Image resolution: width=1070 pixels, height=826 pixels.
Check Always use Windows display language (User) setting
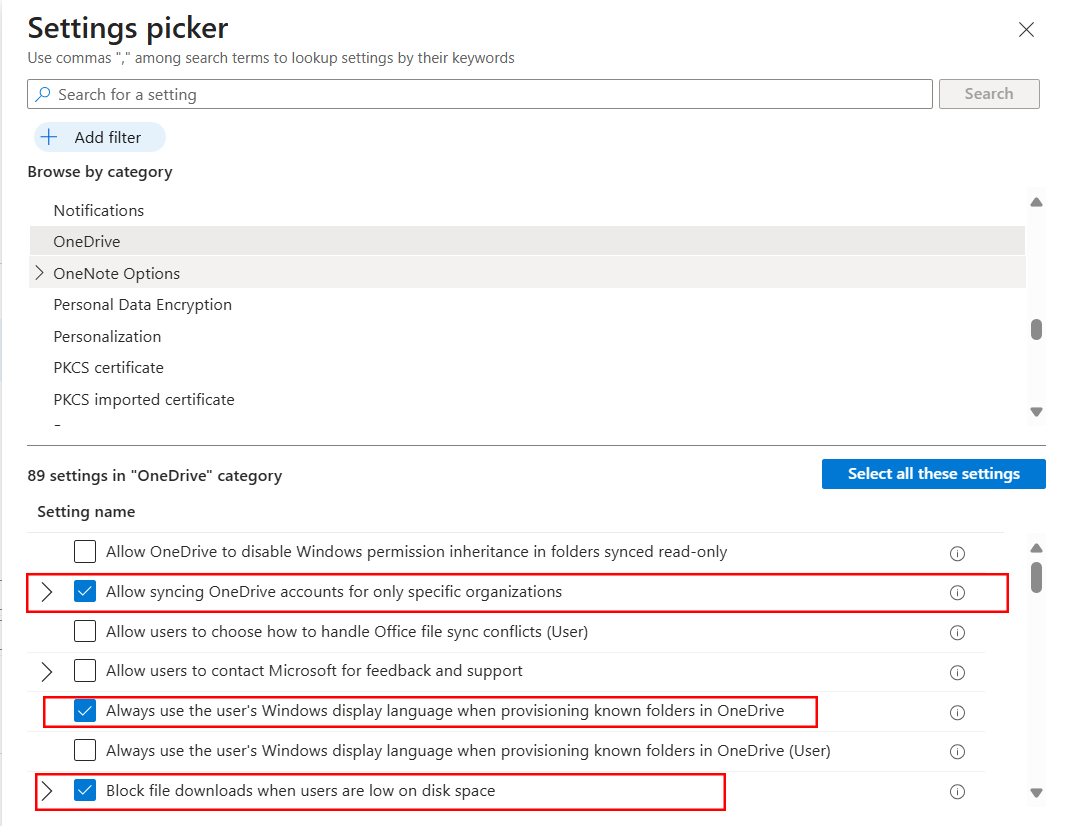coord(85,750)
